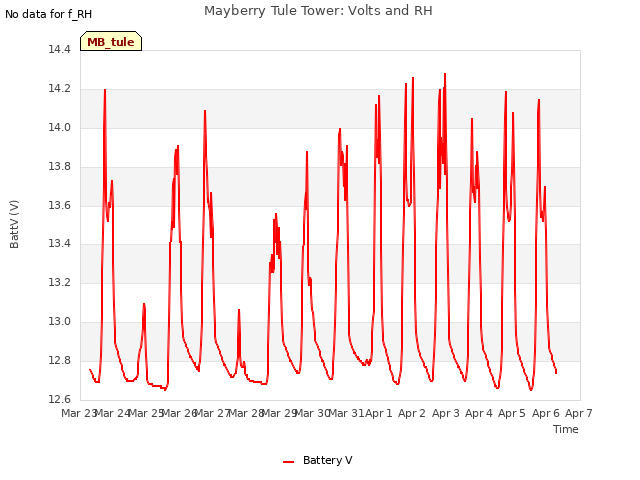Image resolution: width=640 pixels, height=480 pixels.
Task: Click the Time x-axis label
Action: [566, 429]
